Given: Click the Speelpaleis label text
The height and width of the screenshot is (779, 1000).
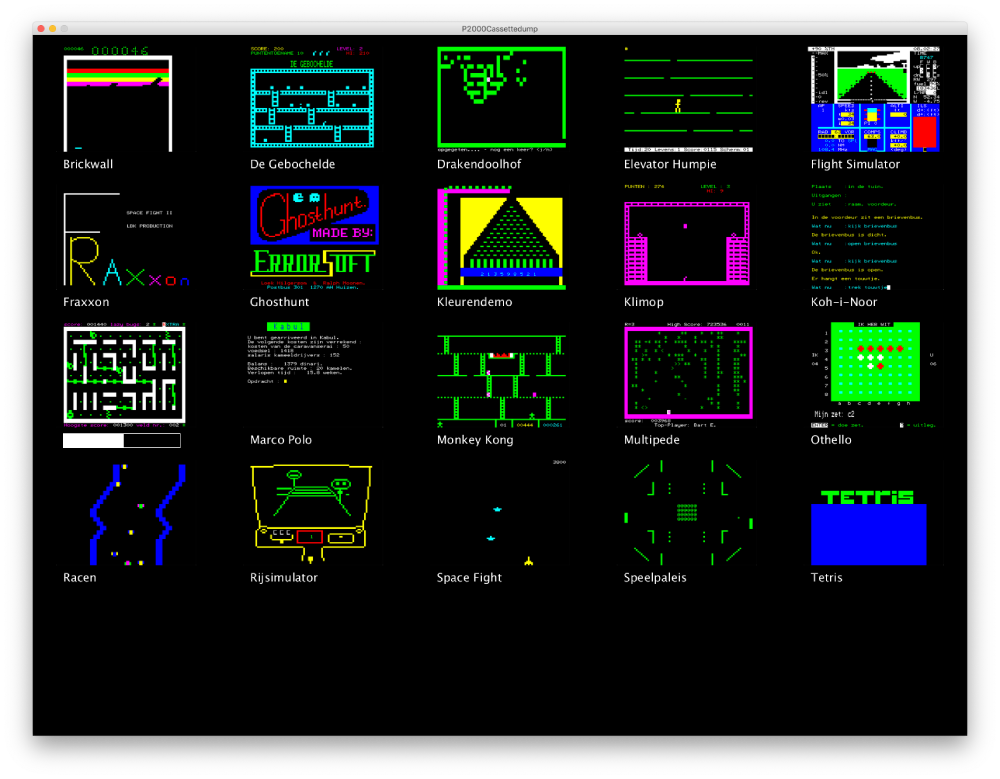Looking at the screenshot, I should [x=655, y=578].
